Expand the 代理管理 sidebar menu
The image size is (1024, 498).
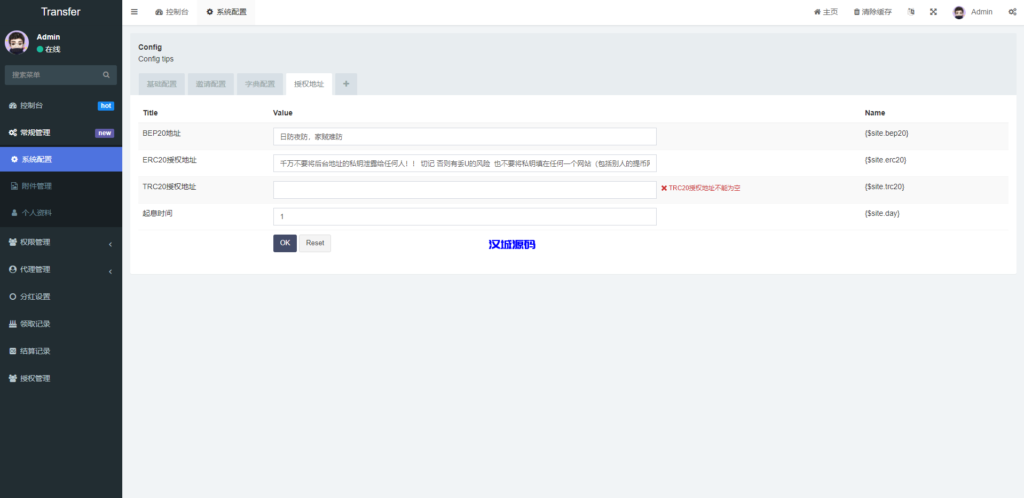pos(60,269)
